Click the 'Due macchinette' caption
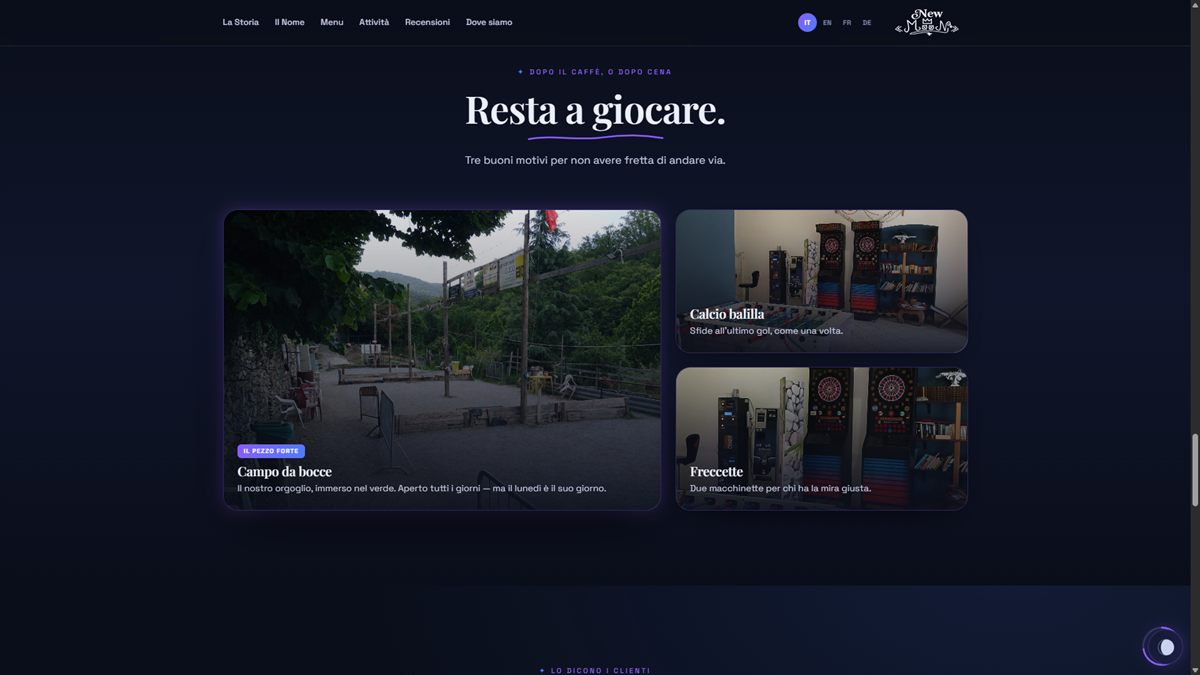 [780, 489]
